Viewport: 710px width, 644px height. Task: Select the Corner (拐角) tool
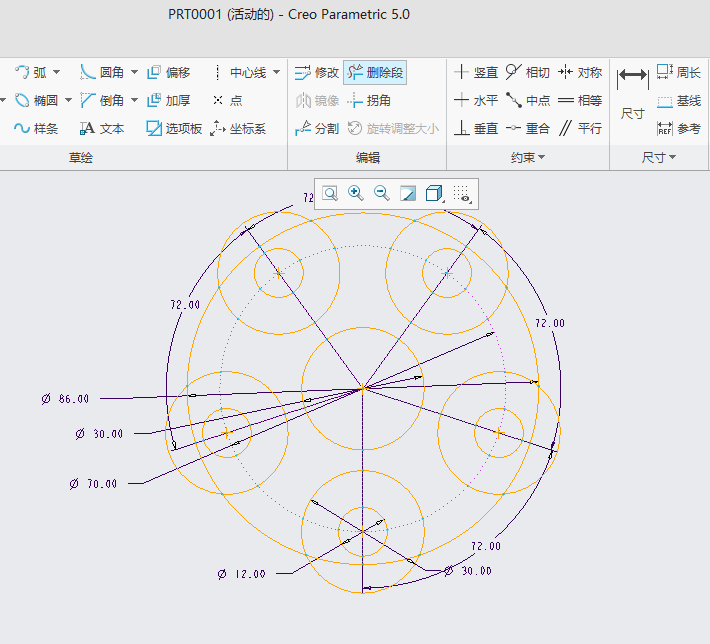(369, 100)
